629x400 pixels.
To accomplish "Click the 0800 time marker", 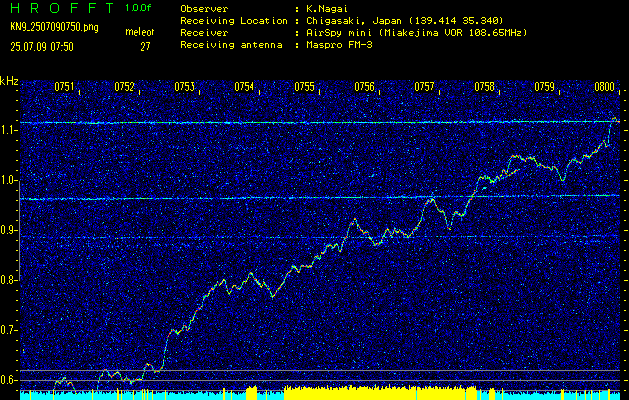I will [x=605, y=87].
